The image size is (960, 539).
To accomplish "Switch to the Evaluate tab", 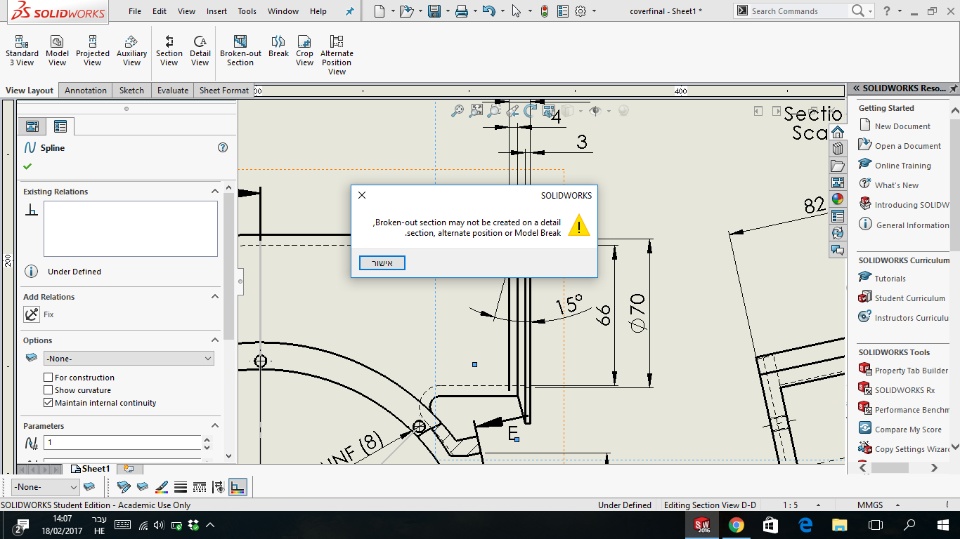I will coord(173,90).
